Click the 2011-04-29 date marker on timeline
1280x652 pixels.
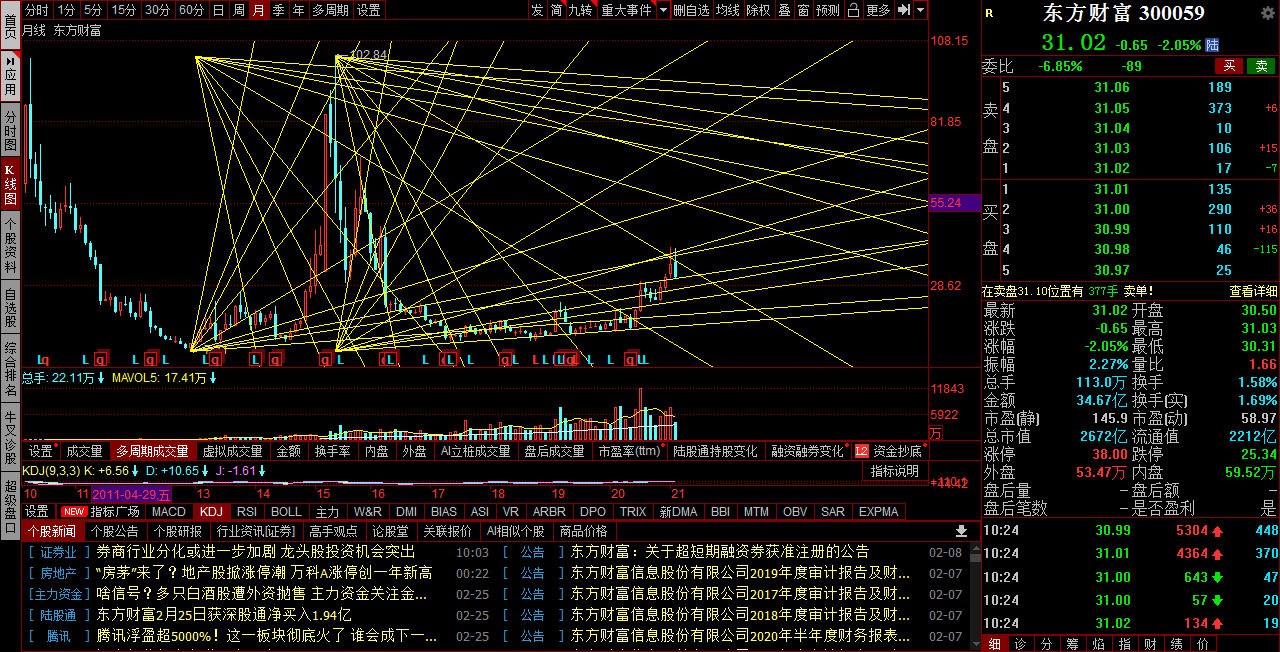click(130, 493)
